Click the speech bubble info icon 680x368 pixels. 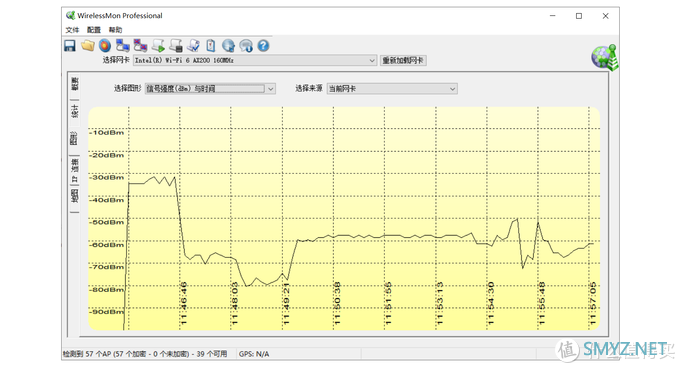pyautogui.click(x=246, y=46)
